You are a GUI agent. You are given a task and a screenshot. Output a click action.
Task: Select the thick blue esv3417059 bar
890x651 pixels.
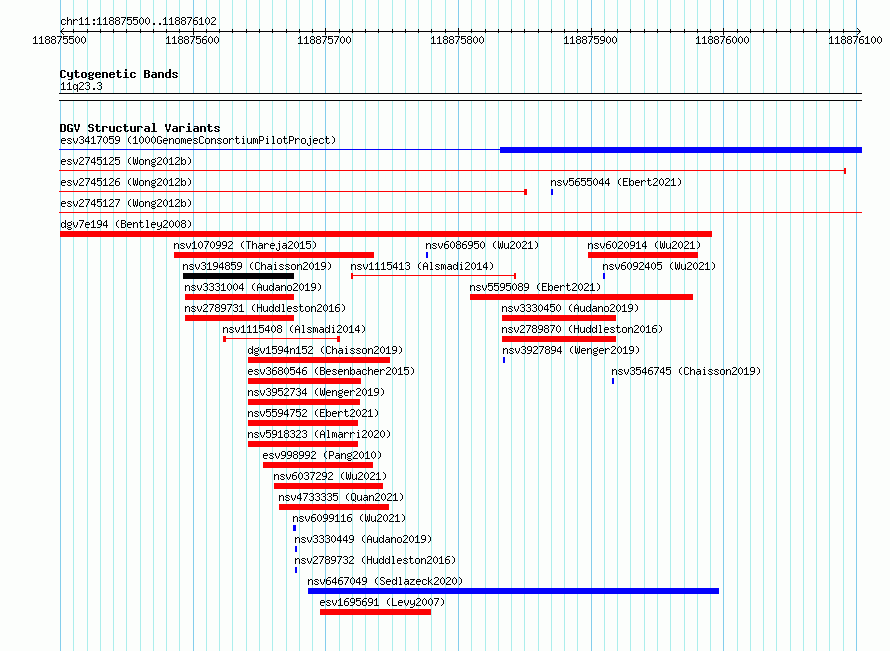point(681,150)
